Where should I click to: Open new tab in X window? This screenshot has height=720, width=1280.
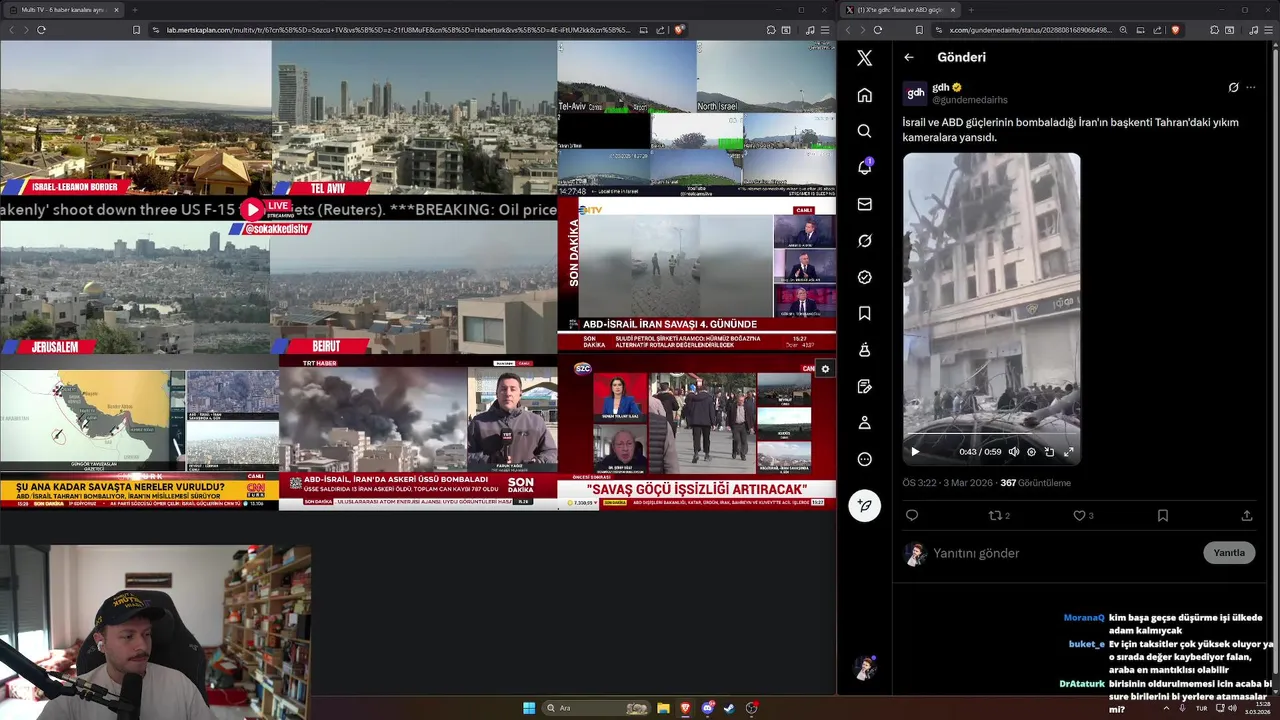pyautogui.click(x=970, y=10)
